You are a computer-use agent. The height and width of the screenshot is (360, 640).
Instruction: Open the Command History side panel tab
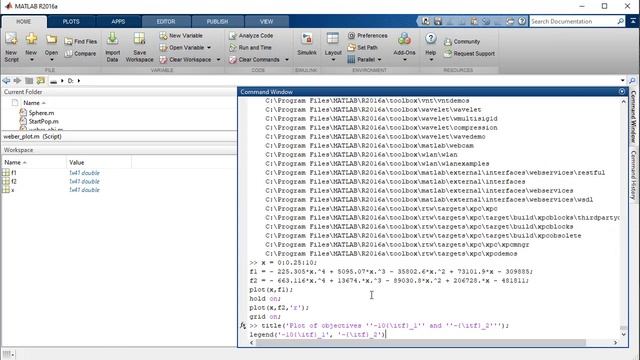(x=633, y=175)
